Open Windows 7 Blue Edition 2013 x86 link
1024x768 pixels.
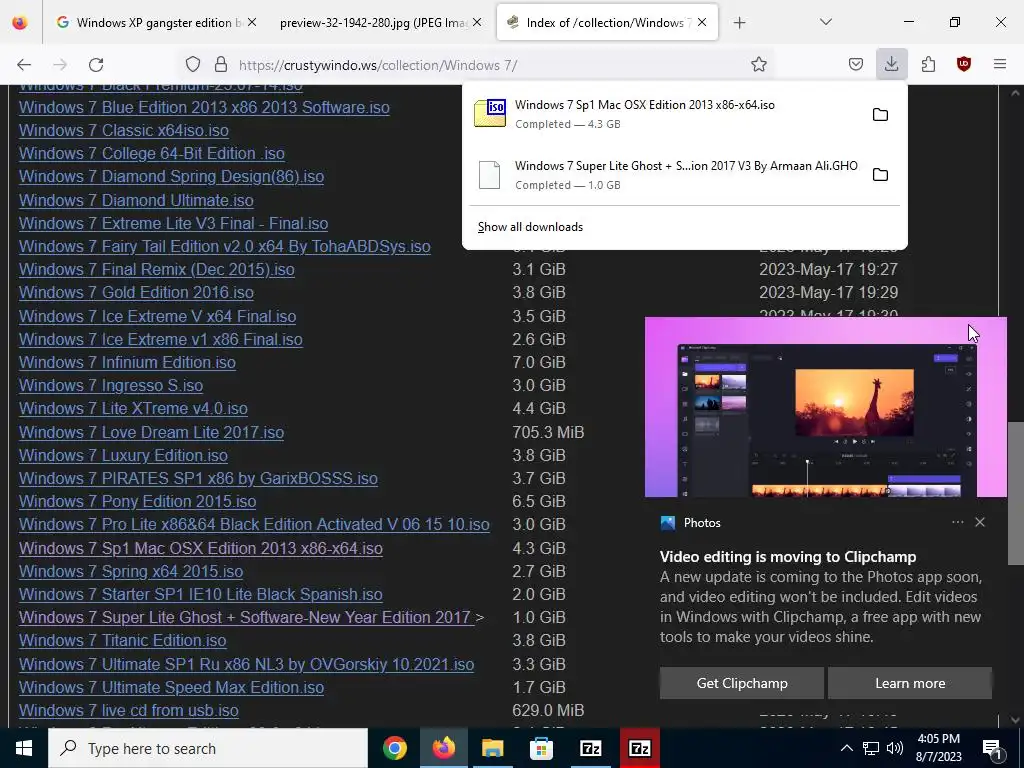click(204, 107)
